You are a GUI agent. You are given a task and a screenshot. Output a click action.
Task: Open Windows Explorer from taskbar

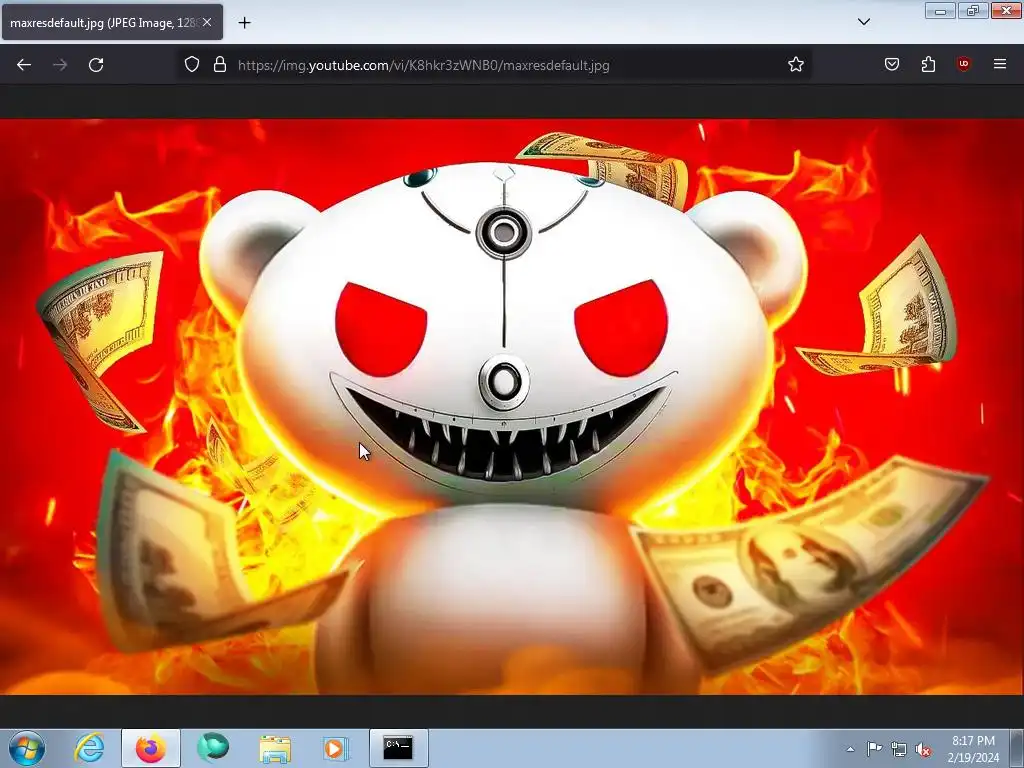tap(275, 748)
